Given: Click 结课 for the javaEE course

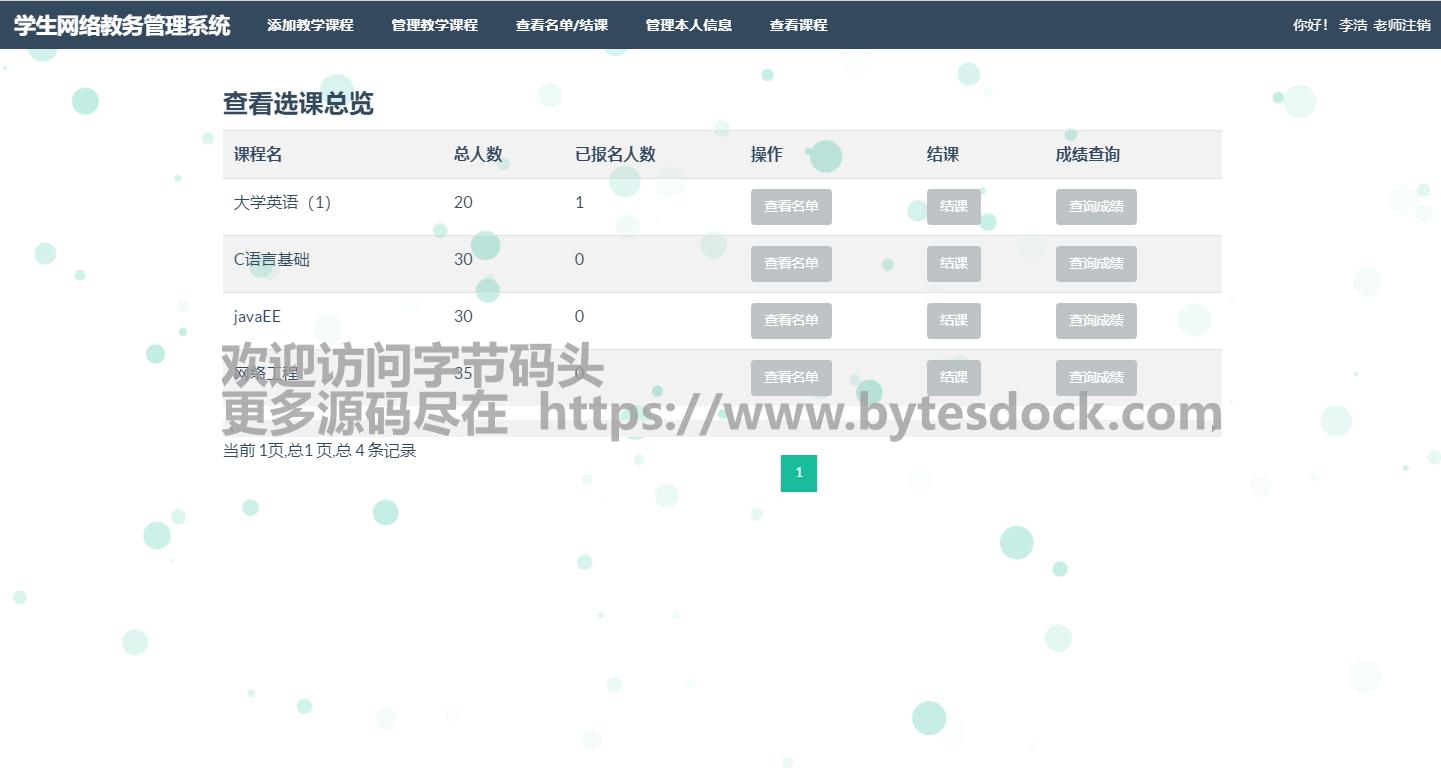Looking at the screenshot, I should [x=953, y=321].
